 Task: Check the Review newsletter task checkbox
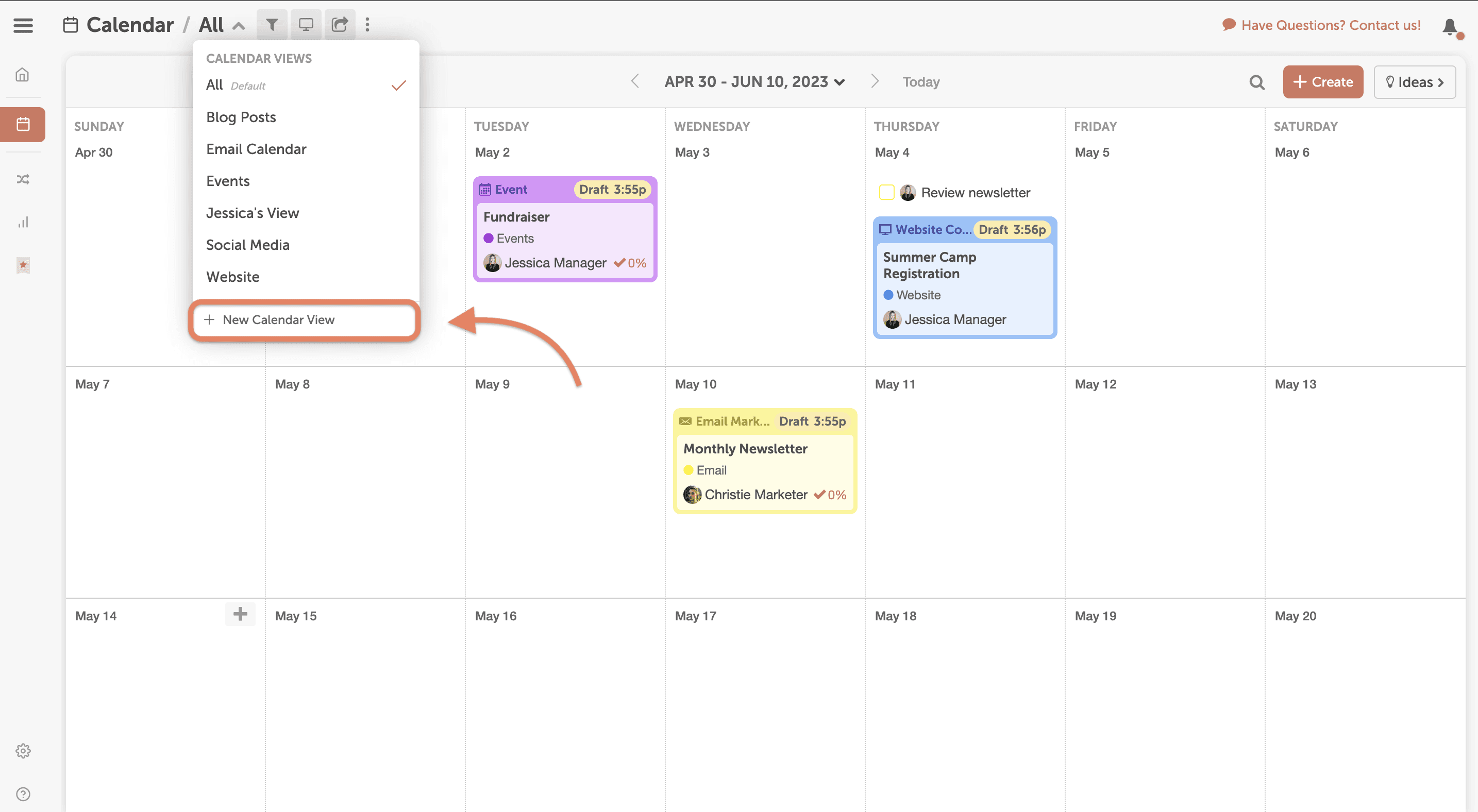tap(886, 192)
